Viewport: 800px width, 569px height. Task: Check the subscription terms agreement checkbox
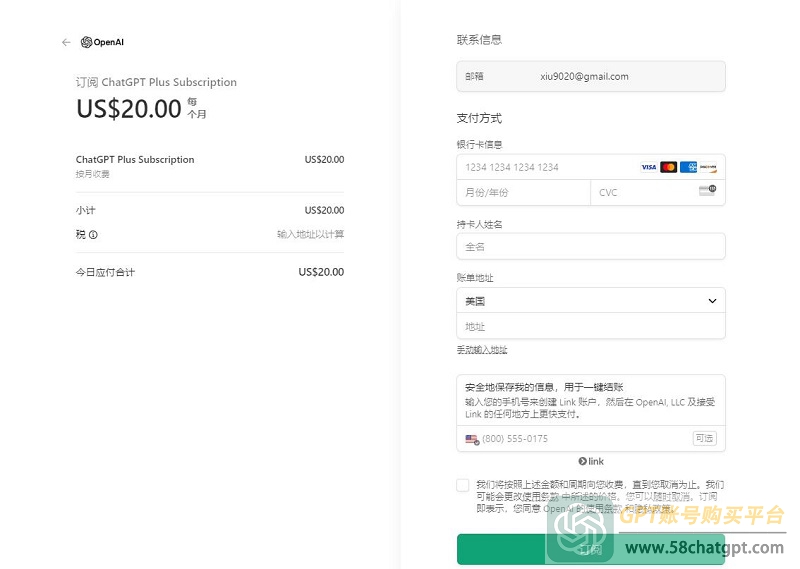463,485
